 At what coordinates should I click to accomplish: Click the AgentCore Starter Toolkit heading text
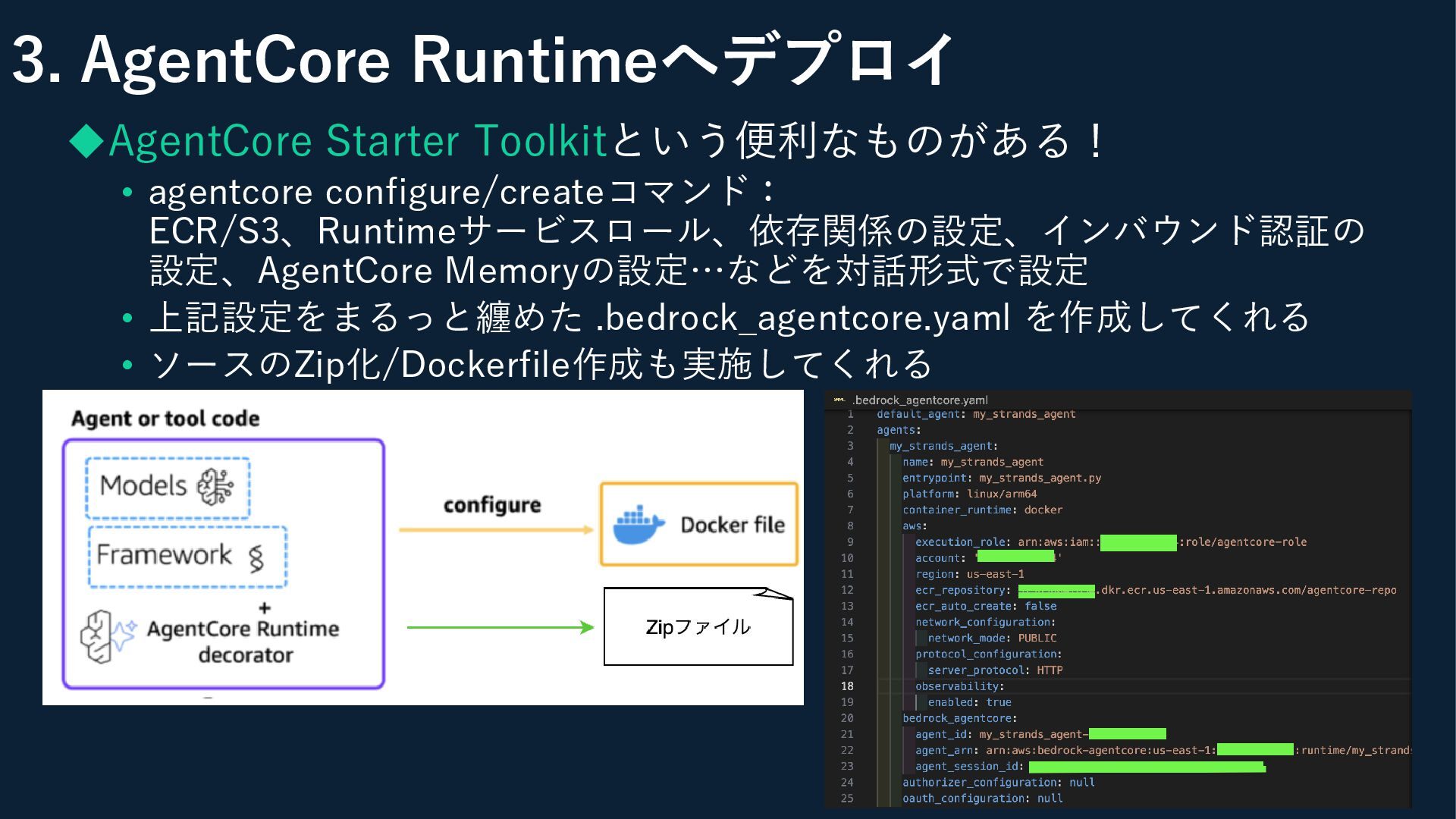click(358, 141)
